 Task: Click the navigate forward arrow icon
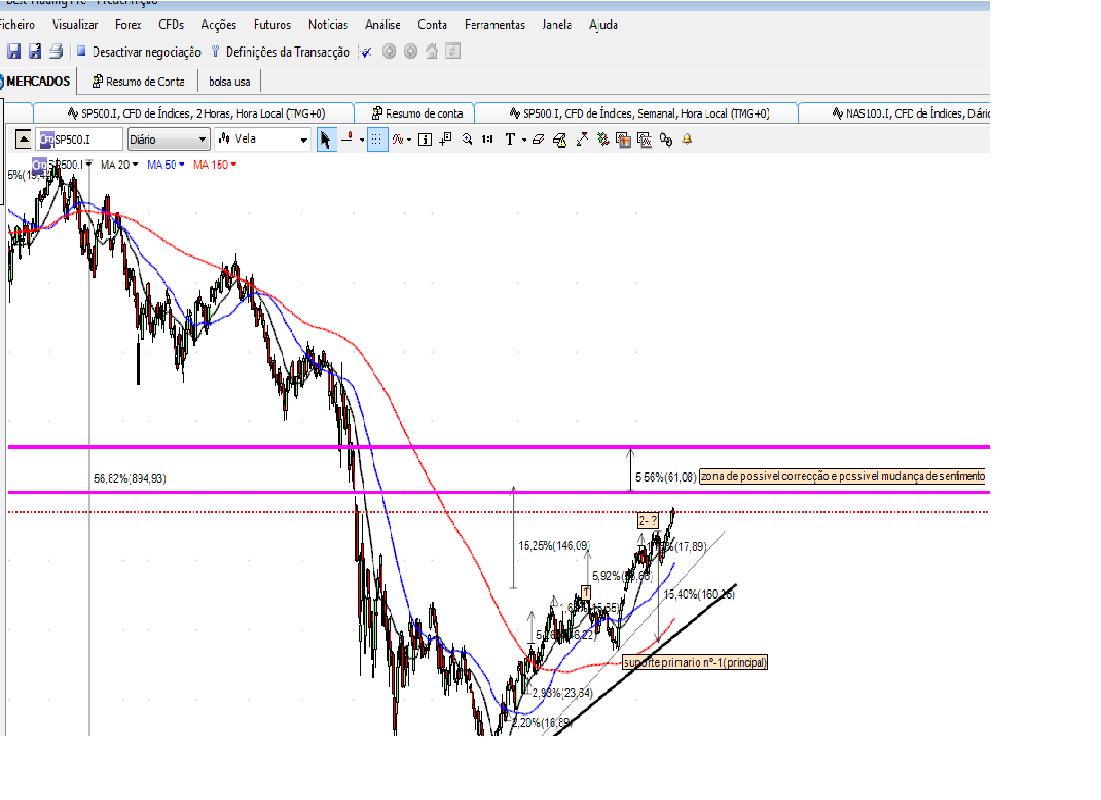411,51
